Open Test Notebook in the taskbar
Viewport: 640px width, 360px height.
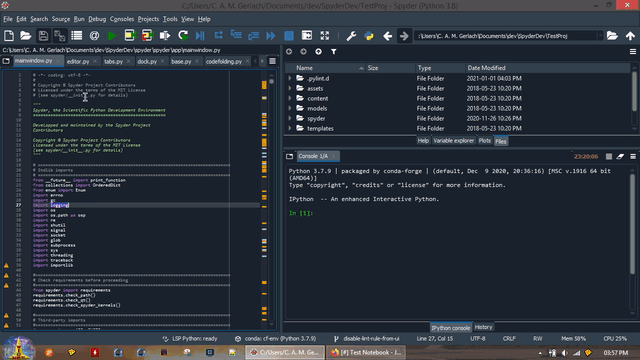point(366,352)
